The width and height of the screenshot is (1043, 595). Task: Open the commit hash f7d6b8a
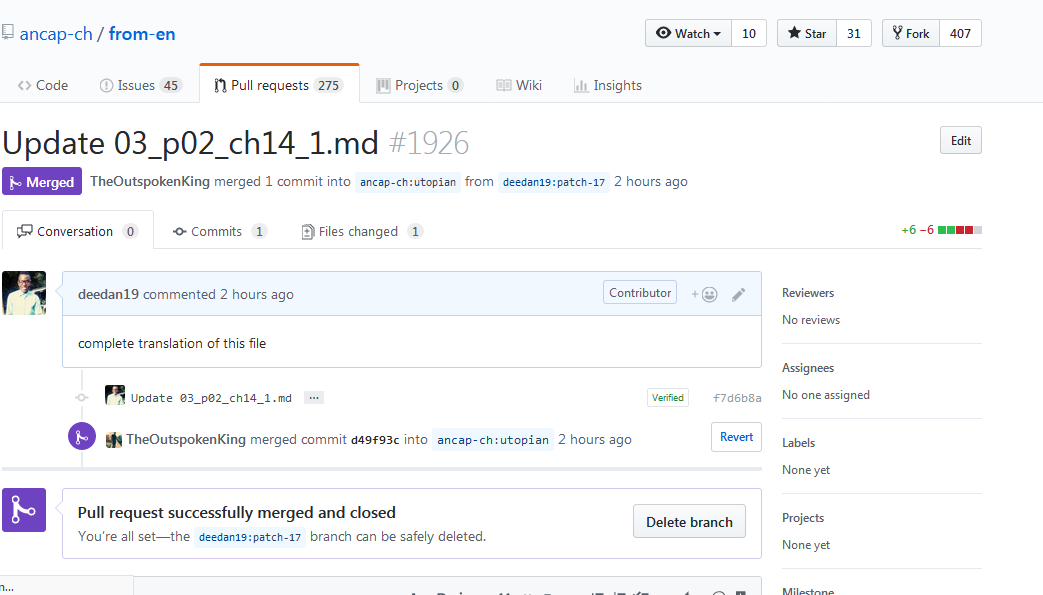[x=737, y=398]
